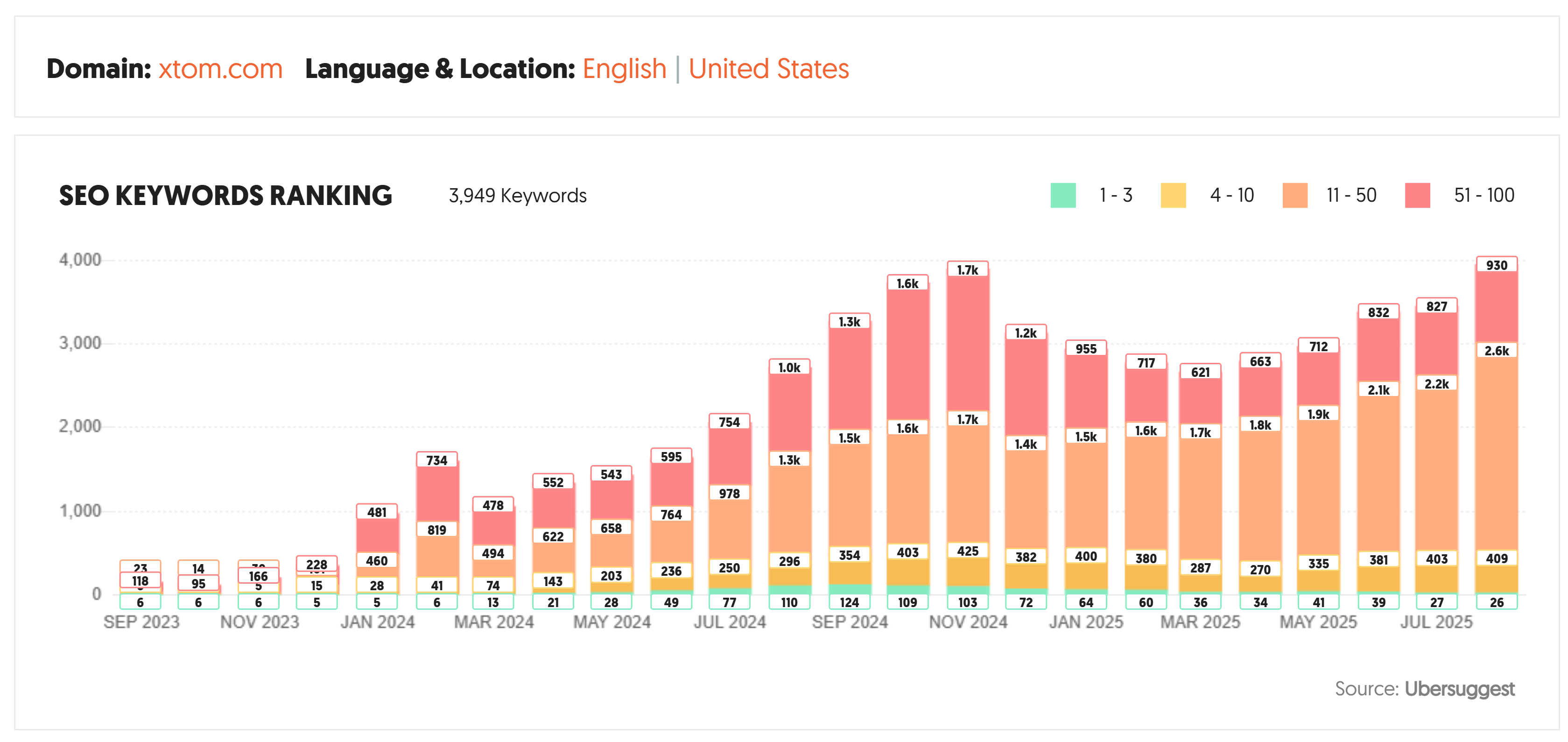Screen dimensions: 1568x742
Task: Click the United States location text
Action: (768, 69)
